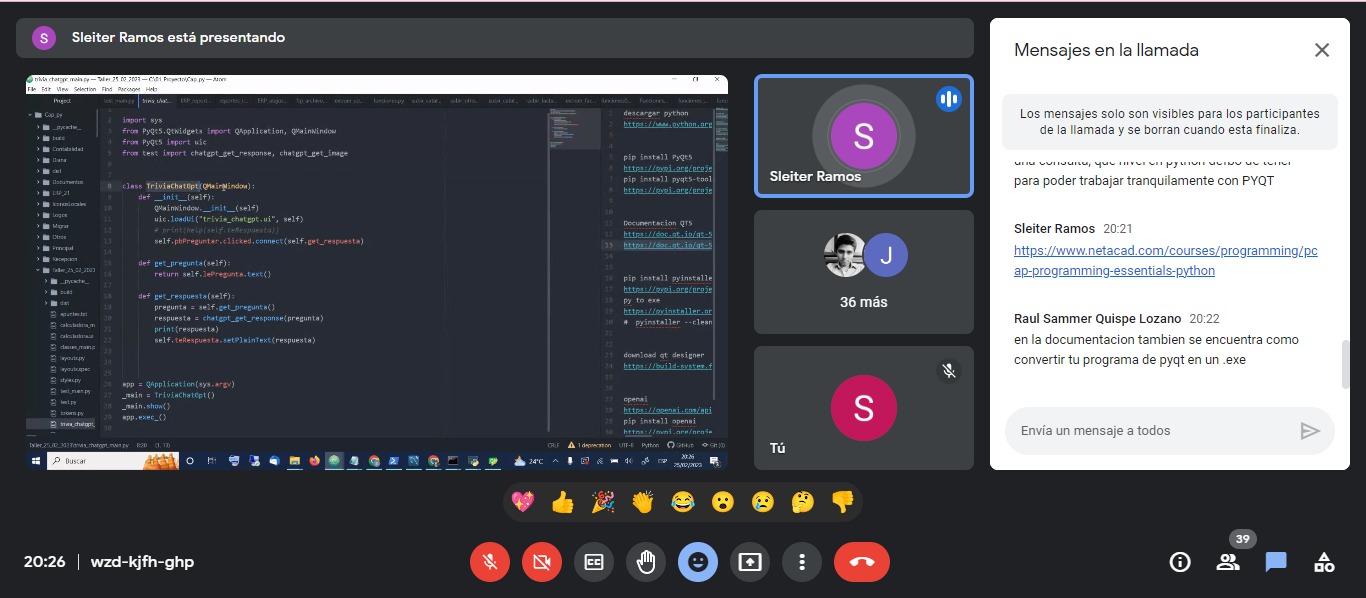Open the meeting details info icon

coord(1180,562)
